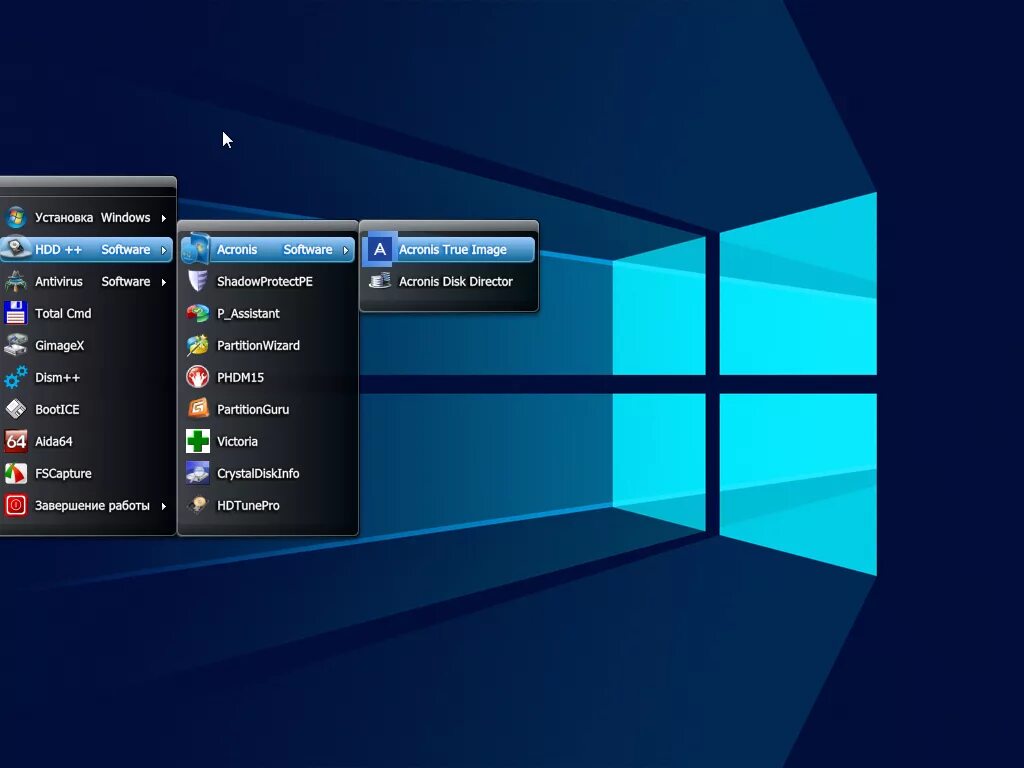Launch Acronis Disk Director
The width and height of the screenshot is (1024, 768).
click(449, 281)
